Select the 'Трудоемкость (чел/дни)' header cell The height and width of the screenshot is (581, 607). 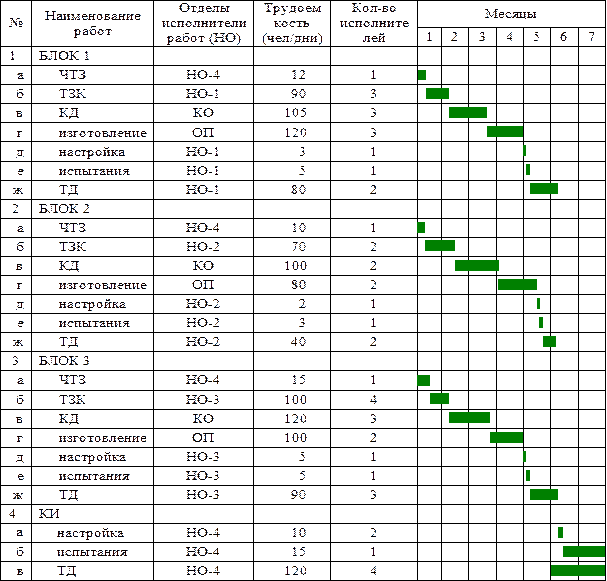click(292, 23)
